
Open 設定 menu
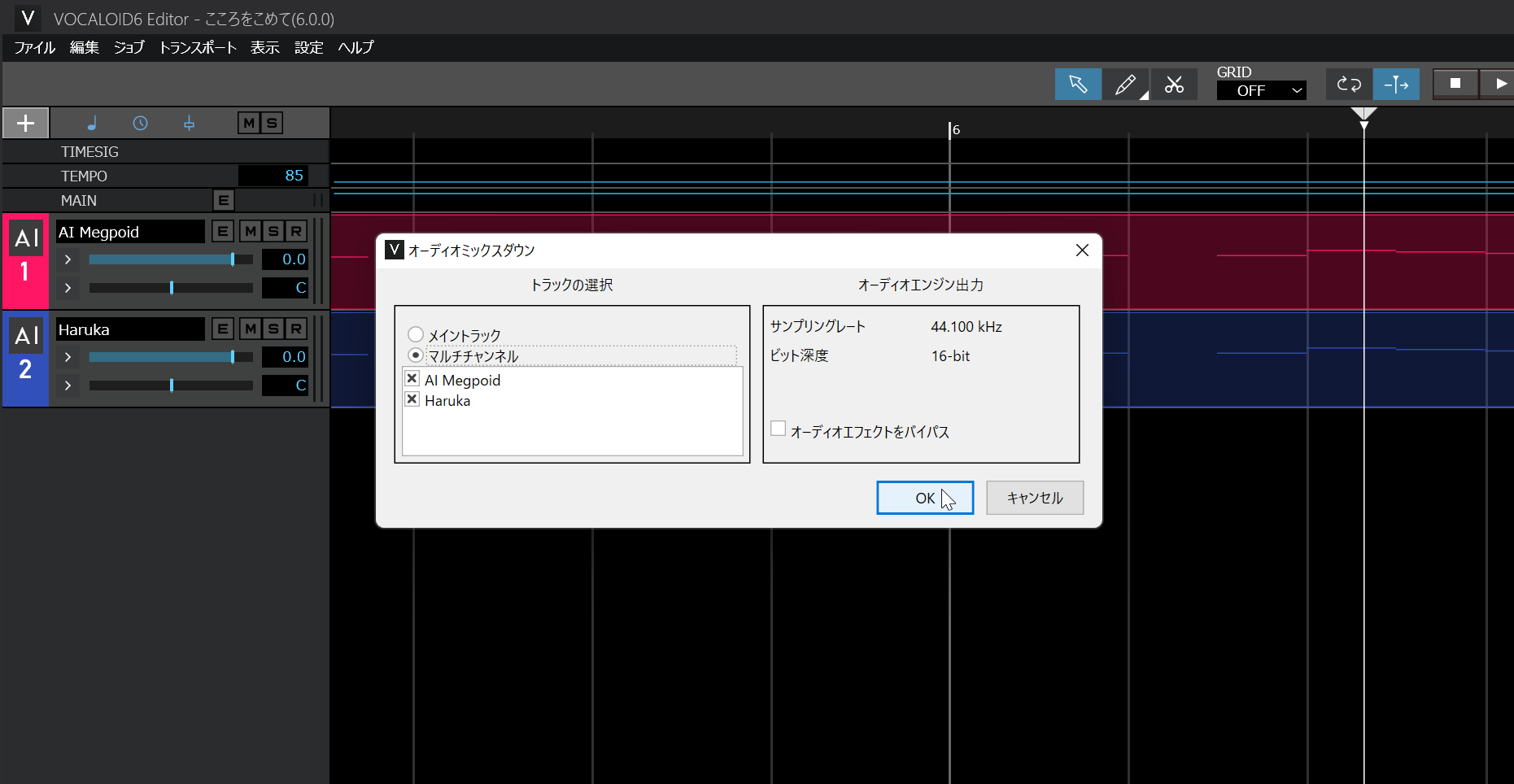point(309,47)
